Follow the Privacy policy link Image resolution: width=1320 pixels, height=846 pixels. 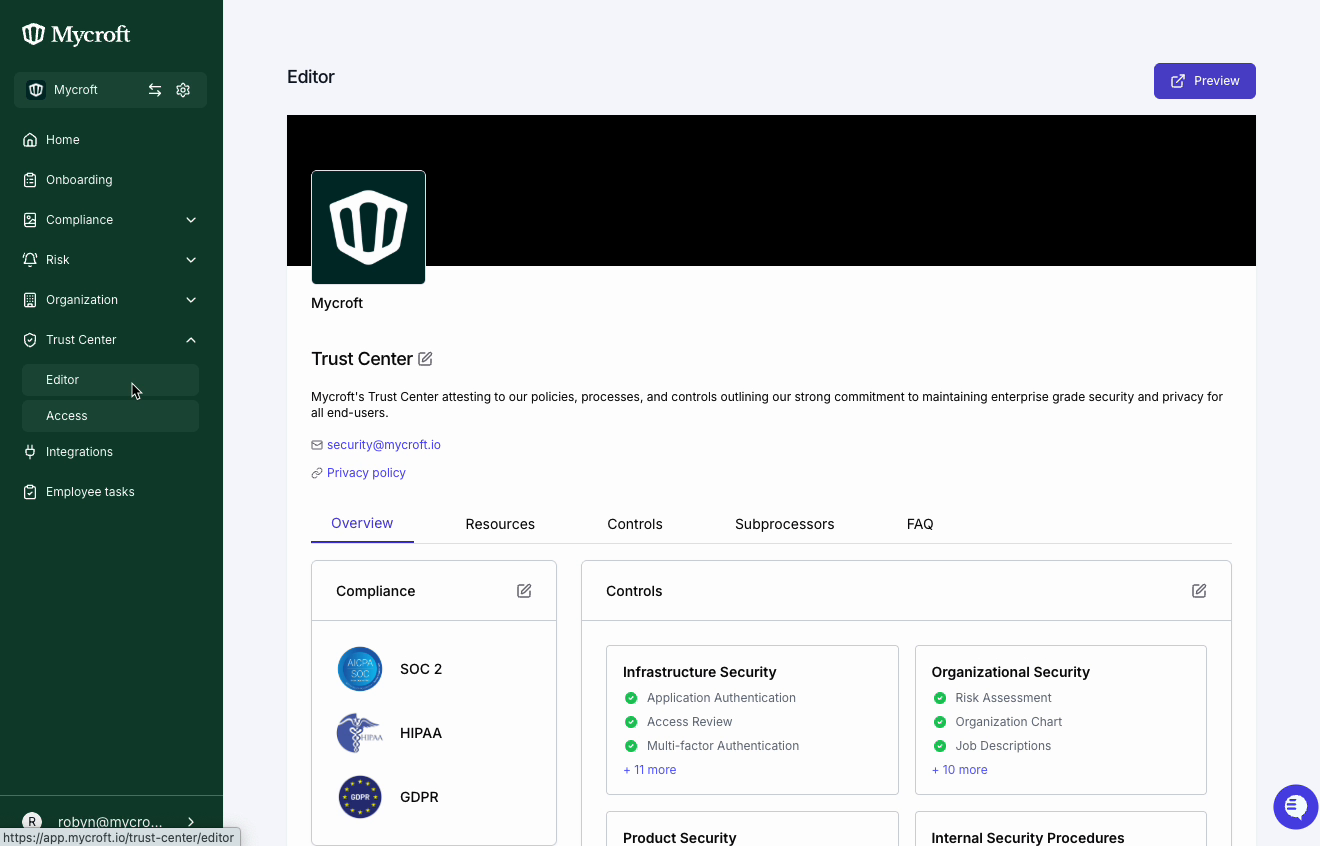[366, 473]
